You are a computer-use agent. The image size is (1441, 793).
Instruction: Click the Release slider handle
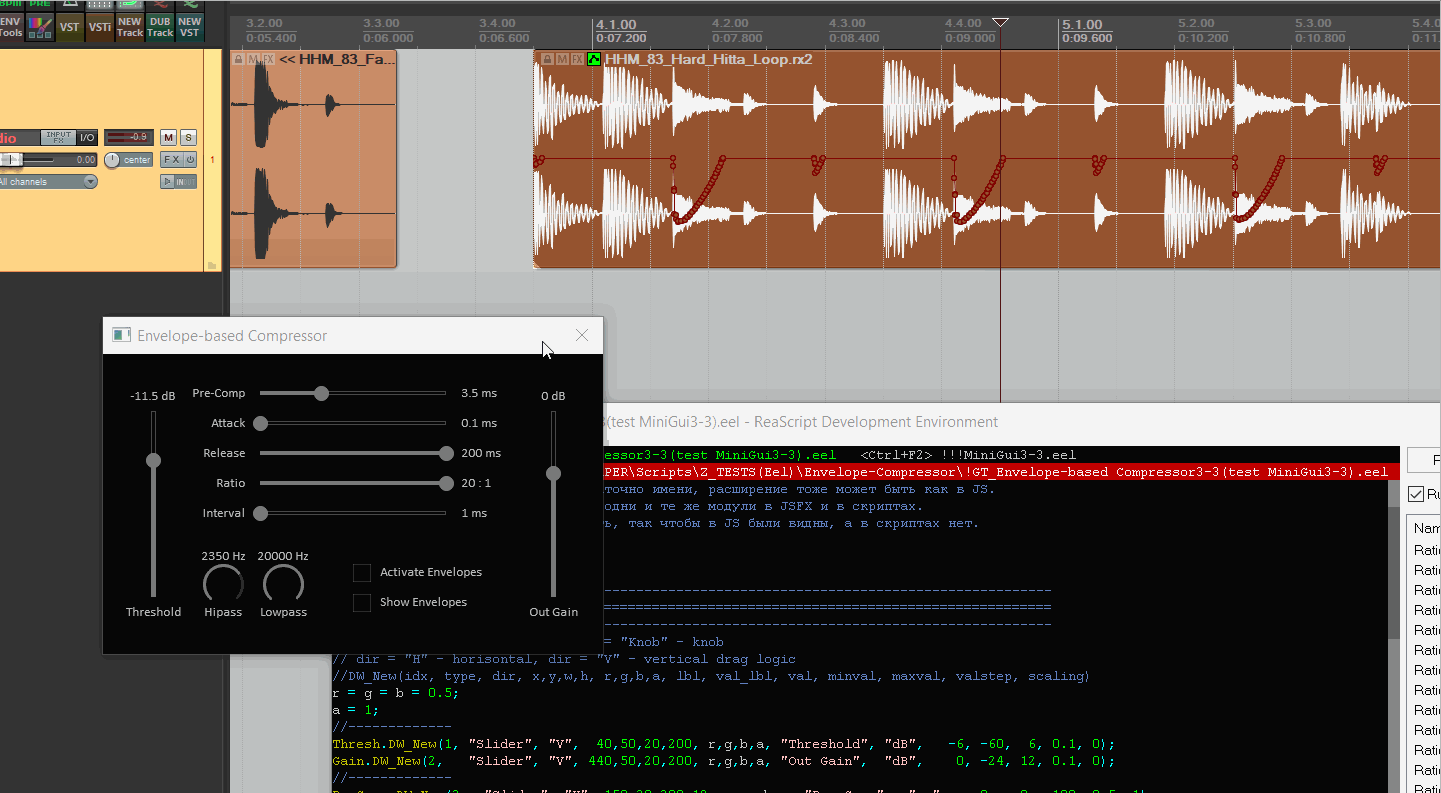click(x=446, y=453)
